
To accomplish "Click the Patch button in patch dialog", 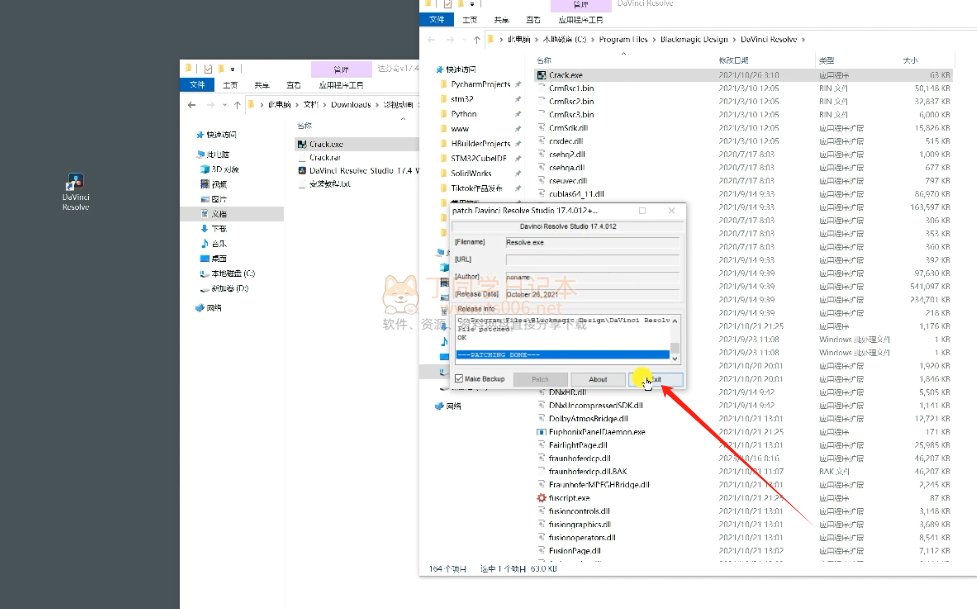I will point(540,379).
